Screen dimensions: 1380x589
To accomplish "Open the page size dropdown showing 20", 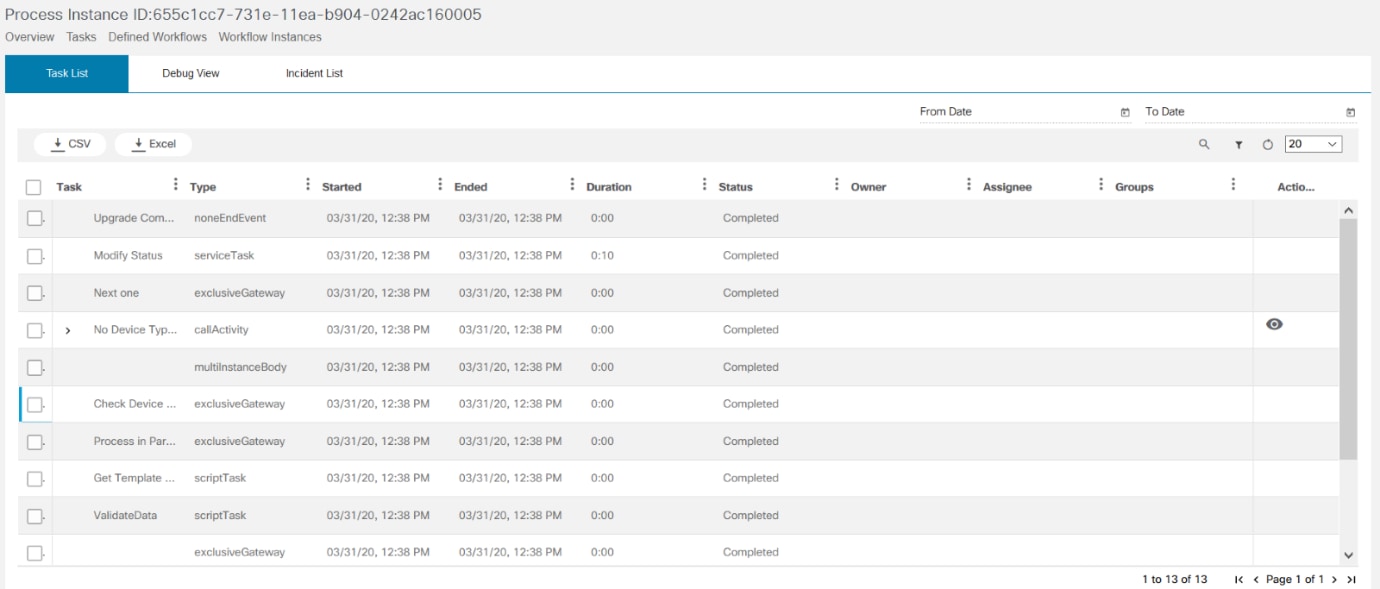I will coord(1313,144).
